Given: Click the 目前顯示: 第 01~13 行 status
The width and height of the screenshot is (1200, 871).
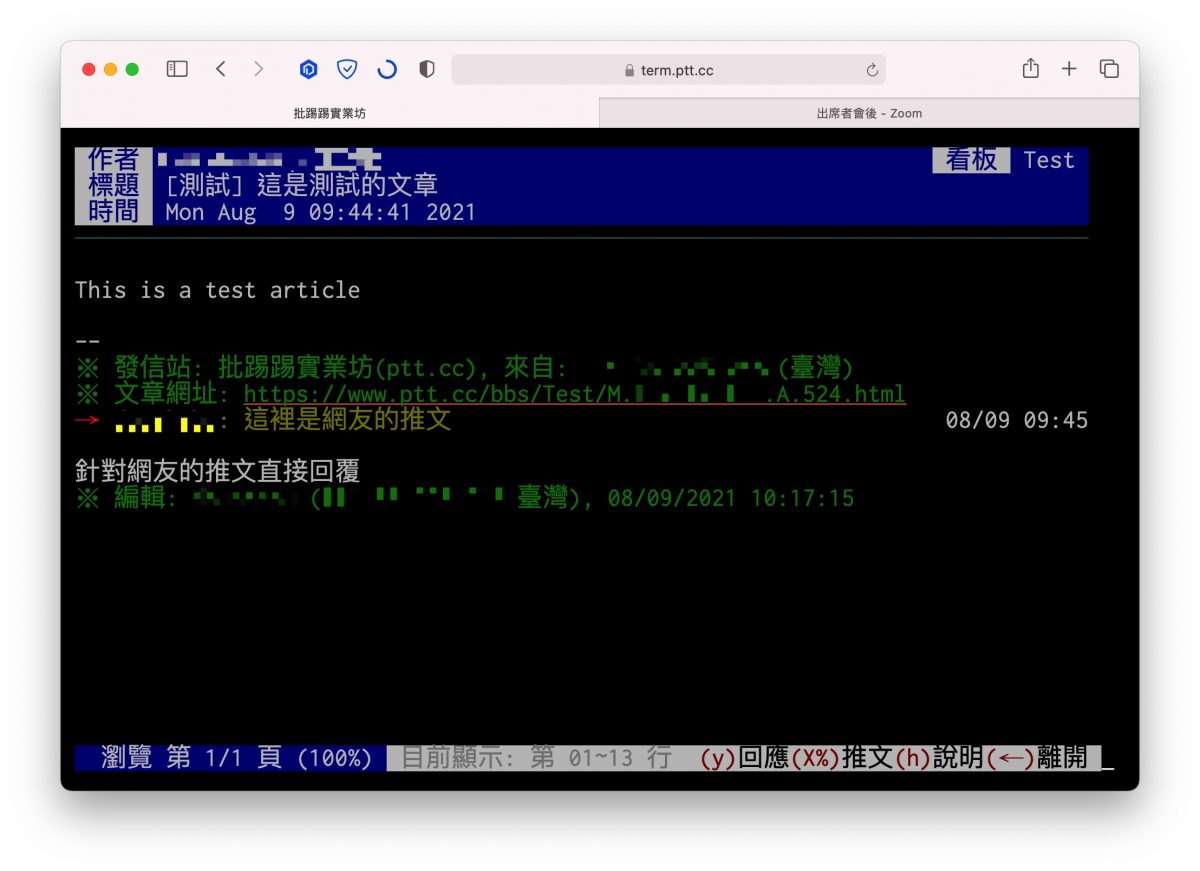Looking at the screenshot, I should point(536,758).
